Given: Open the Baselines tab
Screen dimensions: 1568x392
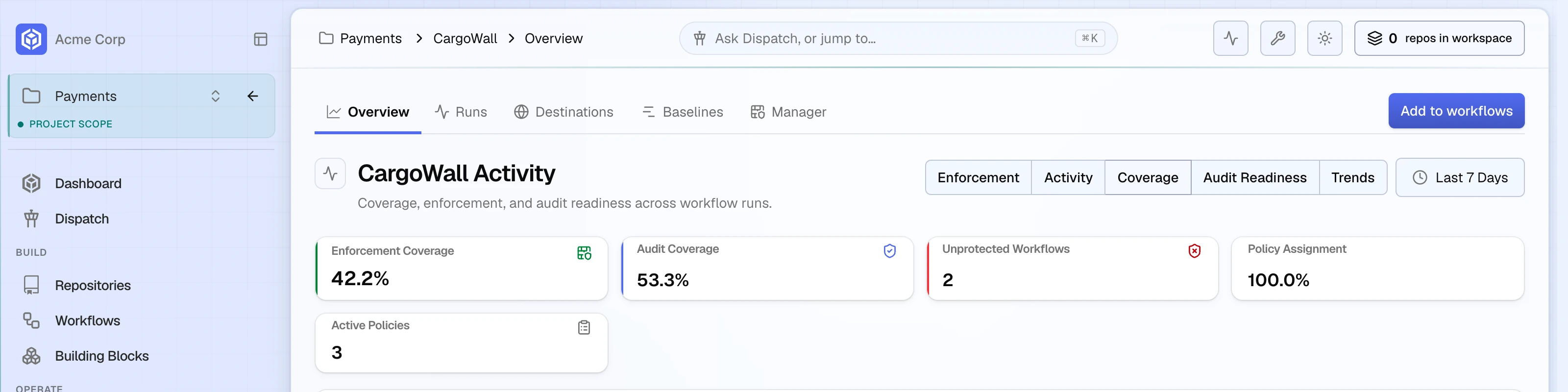Looking at the screenshot, I should pos(683,112).
